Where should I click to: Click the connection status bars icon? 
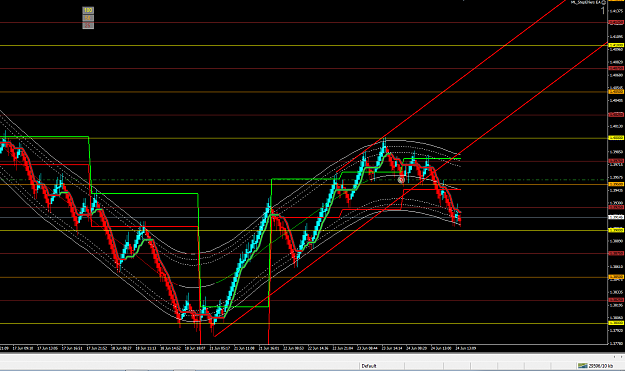[x=583, y=366]
